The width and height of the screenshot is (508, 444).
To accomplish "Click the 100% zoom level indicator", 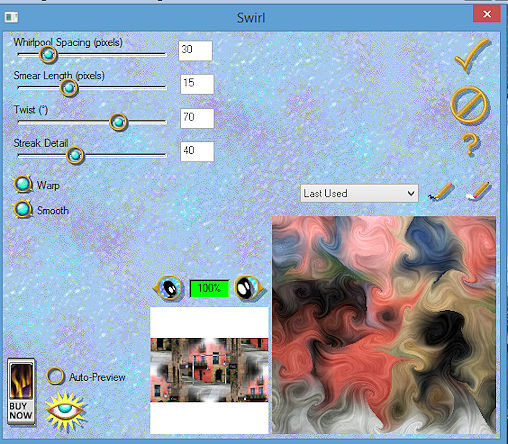I will 209,288.
